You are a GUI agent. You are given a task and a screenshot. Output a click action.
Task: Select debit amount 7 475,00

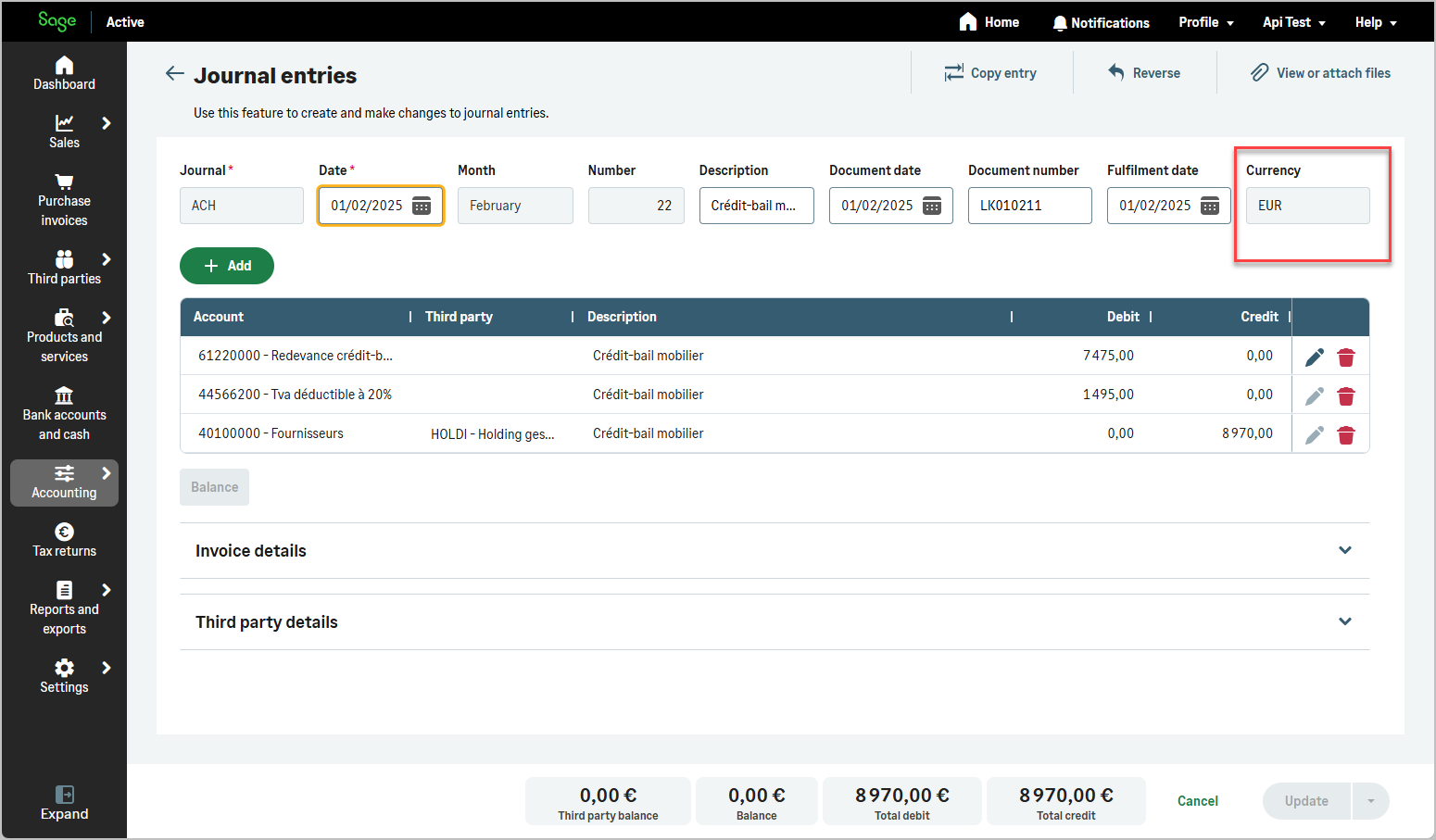[x=1108, y=356]
